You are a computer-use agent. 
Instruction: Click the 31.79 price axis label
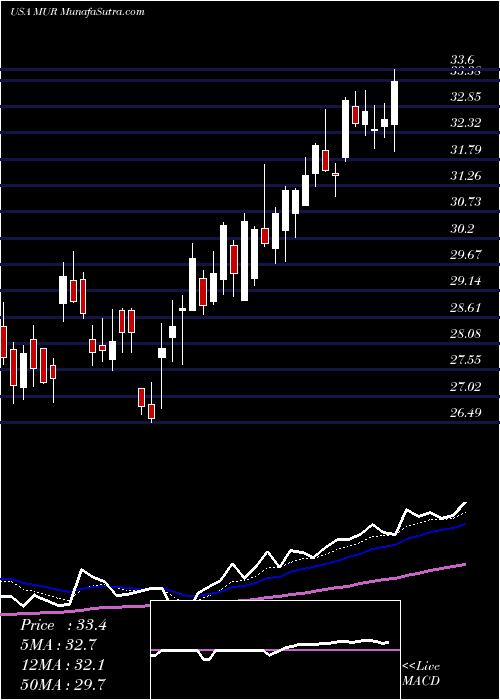[x=466, y=149]
